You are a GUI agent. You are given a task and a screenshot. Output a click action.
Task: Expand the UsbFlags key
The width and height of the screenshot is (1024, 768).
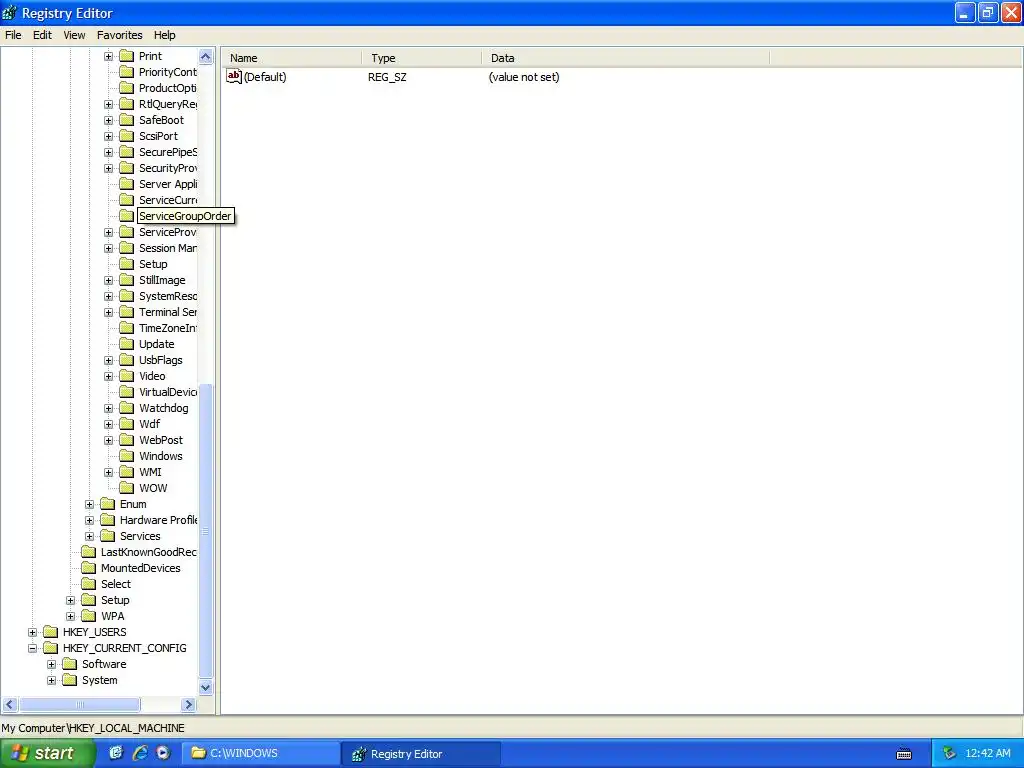(x=108, y=360)
